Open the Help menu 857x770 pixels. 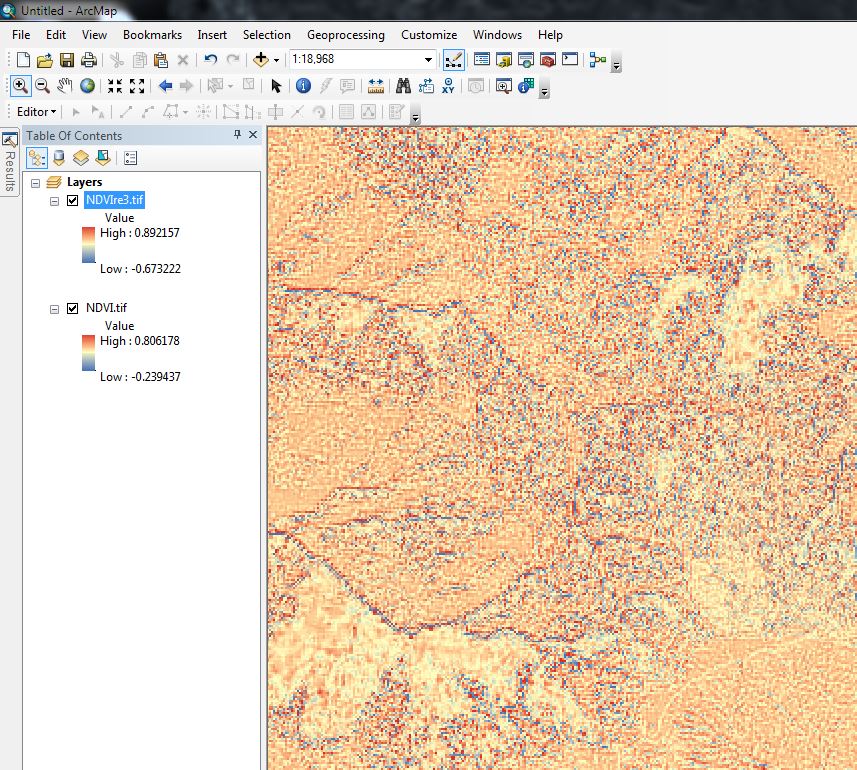coord(550,35)
